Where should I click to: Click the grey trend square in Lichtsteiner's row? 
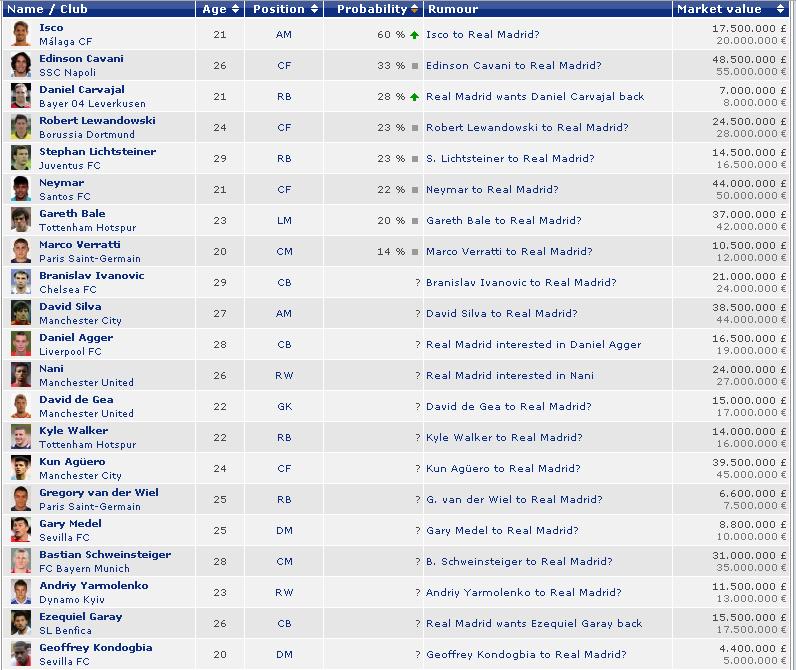coord(414,159)
